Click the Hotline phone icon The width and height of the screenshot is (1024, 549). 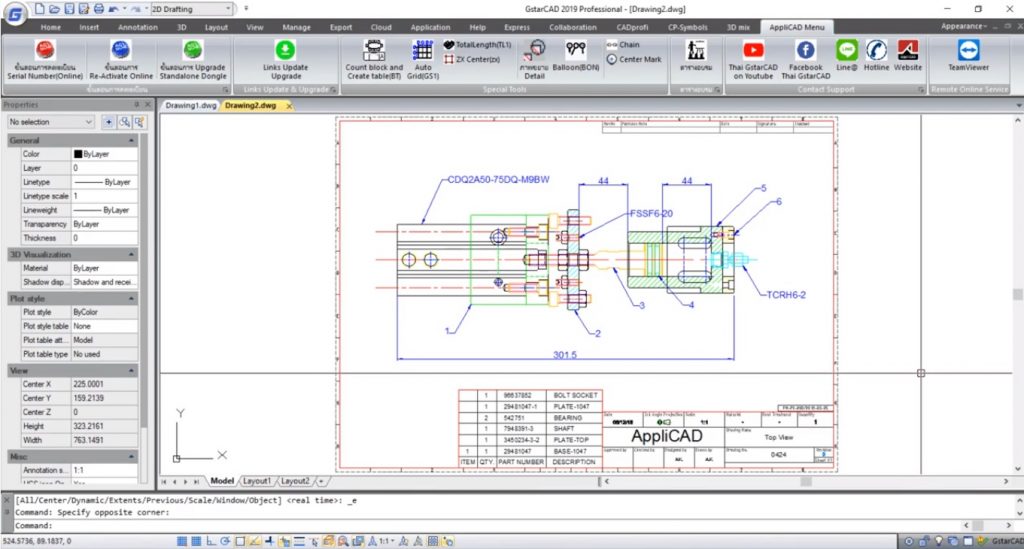coord(876,50)
